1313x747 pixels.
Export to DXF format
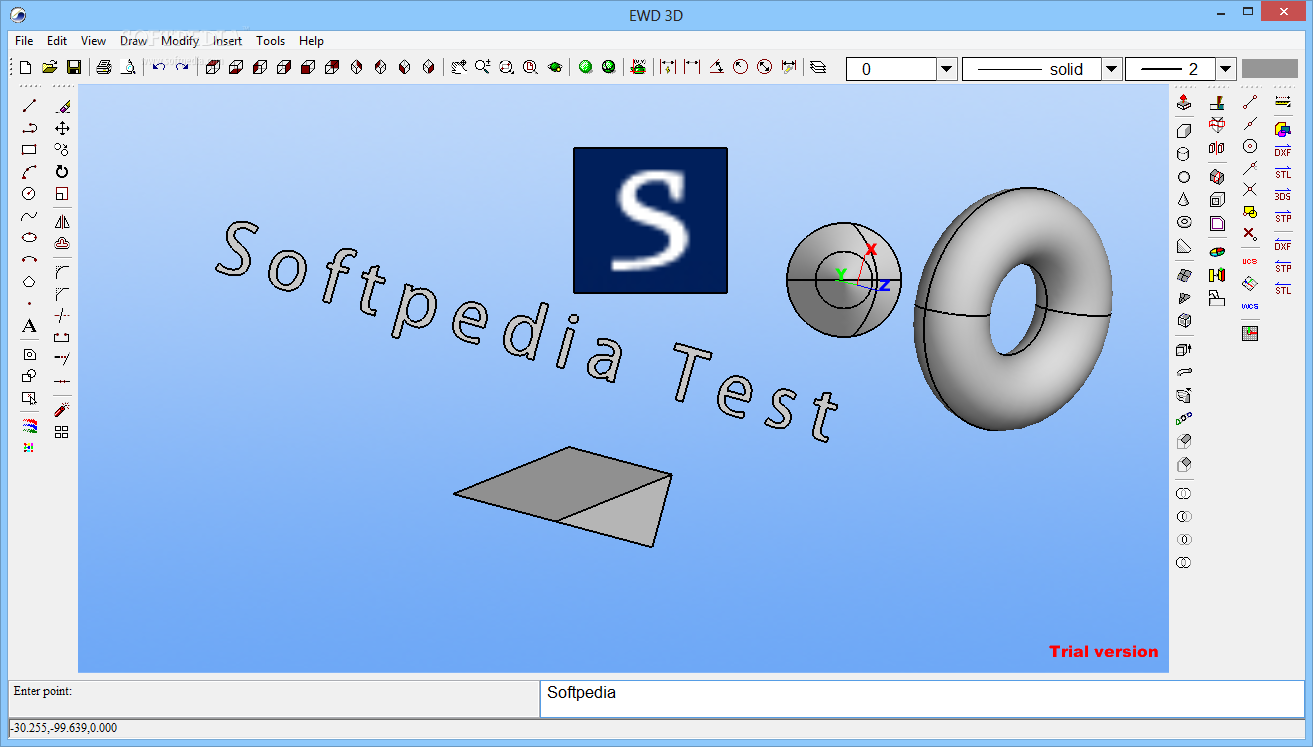[x=1283, y=245]
